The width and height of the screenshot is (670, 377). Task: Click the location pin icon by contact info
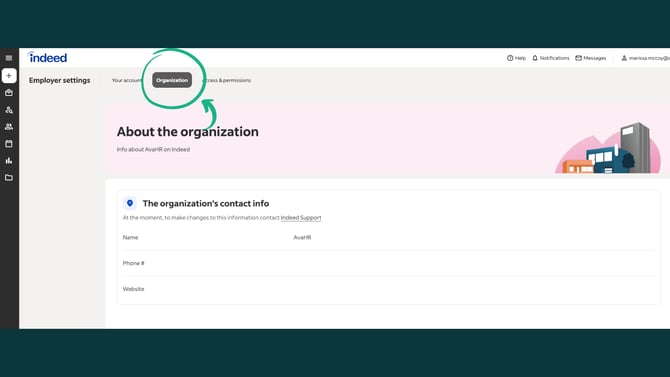tap(130, 203)
